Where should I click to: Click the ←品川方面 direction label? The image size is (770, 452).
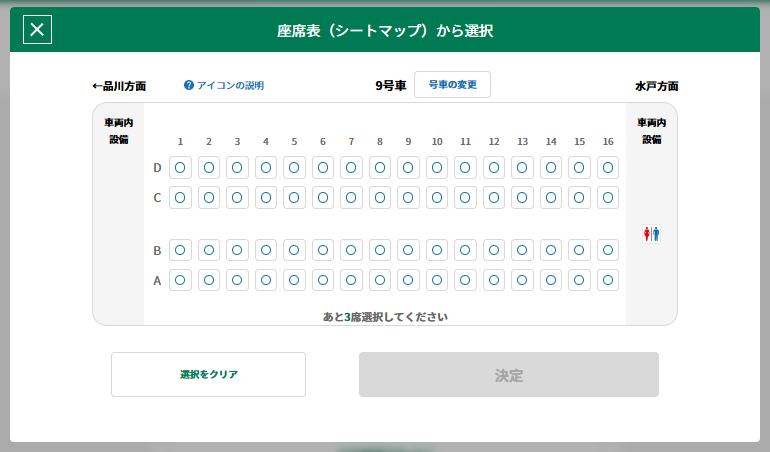pos(119,86)
